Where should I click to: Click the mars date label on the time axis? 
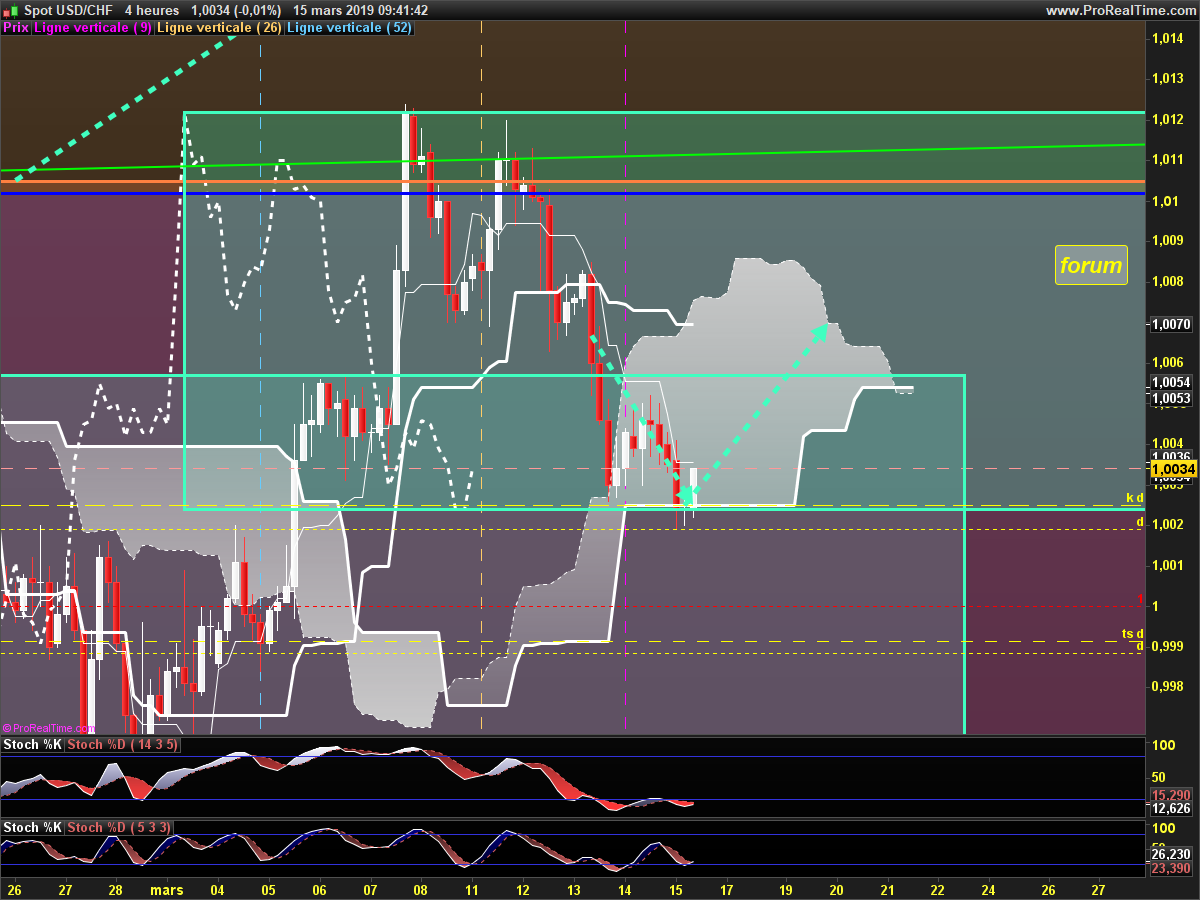click(167, 888)
